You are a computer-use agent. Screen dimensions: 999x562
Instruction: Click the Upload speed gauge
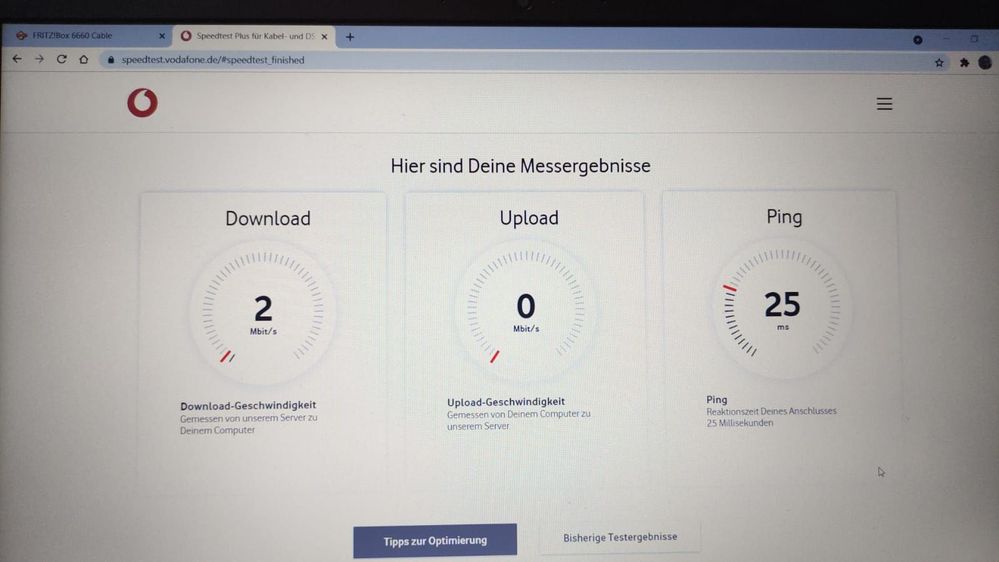click(526, 310)
